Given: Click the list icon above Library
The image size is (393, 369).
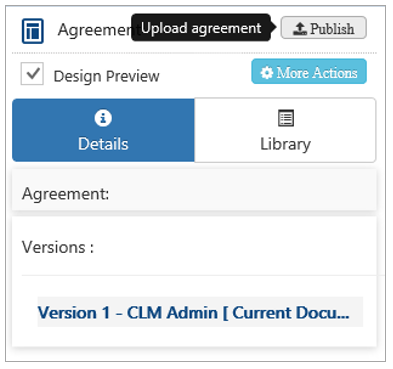Looking at the screenshot, I should (286, 118).
